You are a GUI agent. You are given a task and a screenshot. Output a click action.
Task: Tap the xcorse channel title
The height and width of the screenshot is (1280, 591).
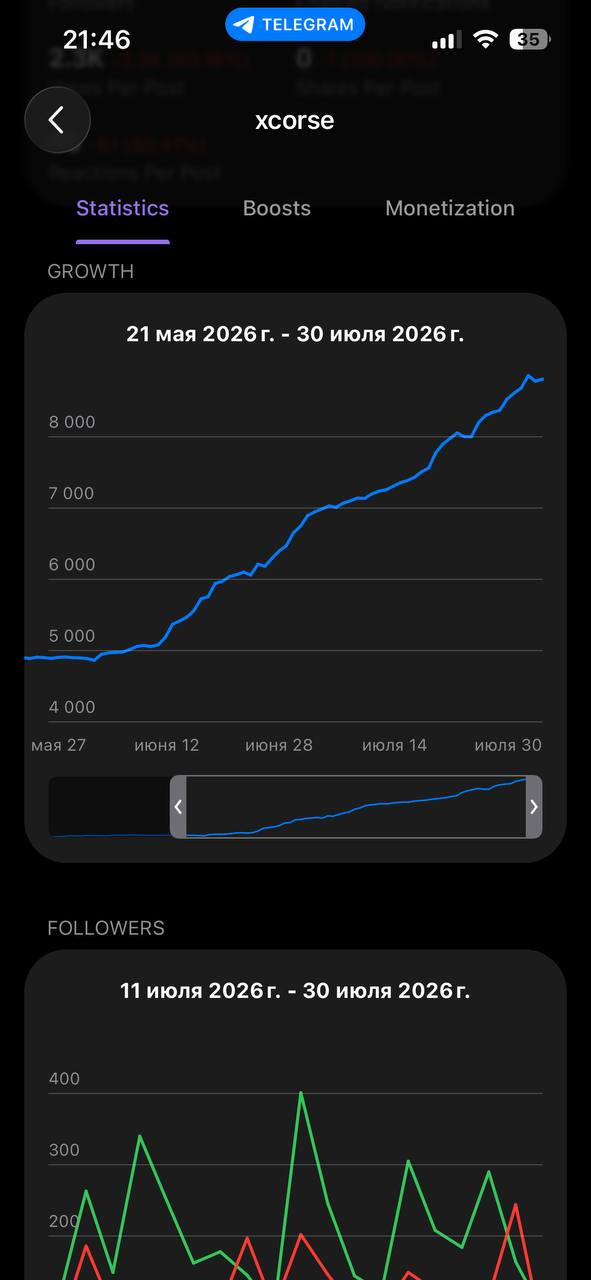coord(295,121)
